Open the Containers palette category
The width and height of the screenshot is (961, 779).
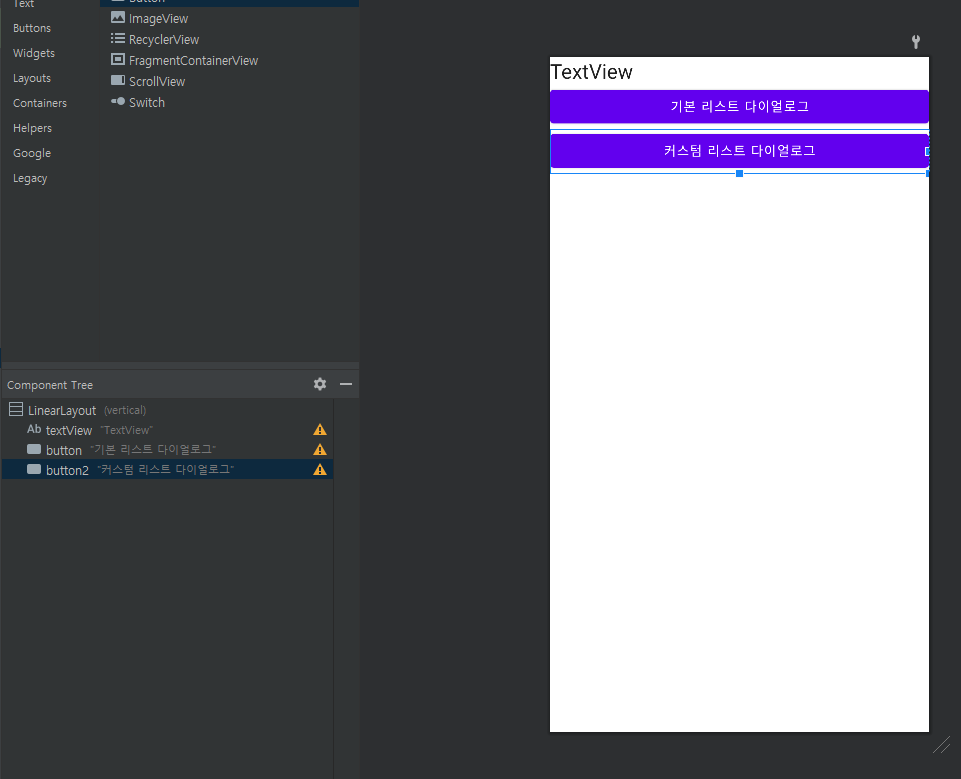pyautogui.click(x=40, y=103)
